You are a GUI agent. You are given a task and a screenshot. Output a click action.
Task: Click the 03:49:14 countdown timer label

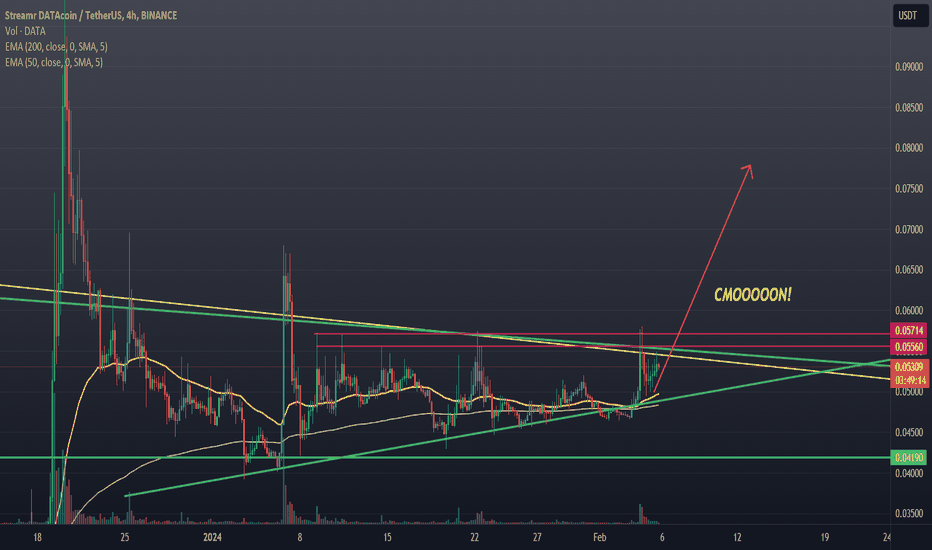(x=909, y=381)
